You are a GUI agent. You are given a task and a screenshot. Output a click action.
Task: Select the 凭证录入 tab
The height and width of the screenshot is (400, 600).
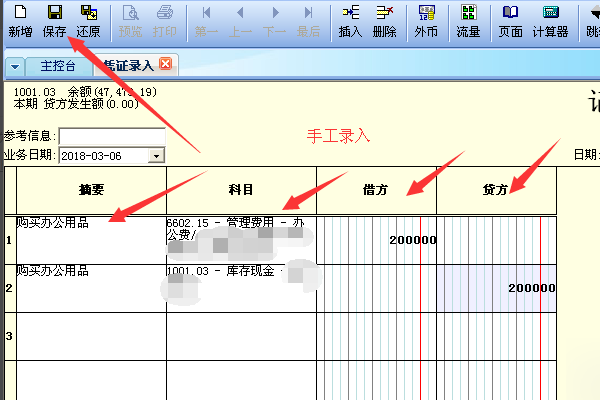tap(128, 66)
